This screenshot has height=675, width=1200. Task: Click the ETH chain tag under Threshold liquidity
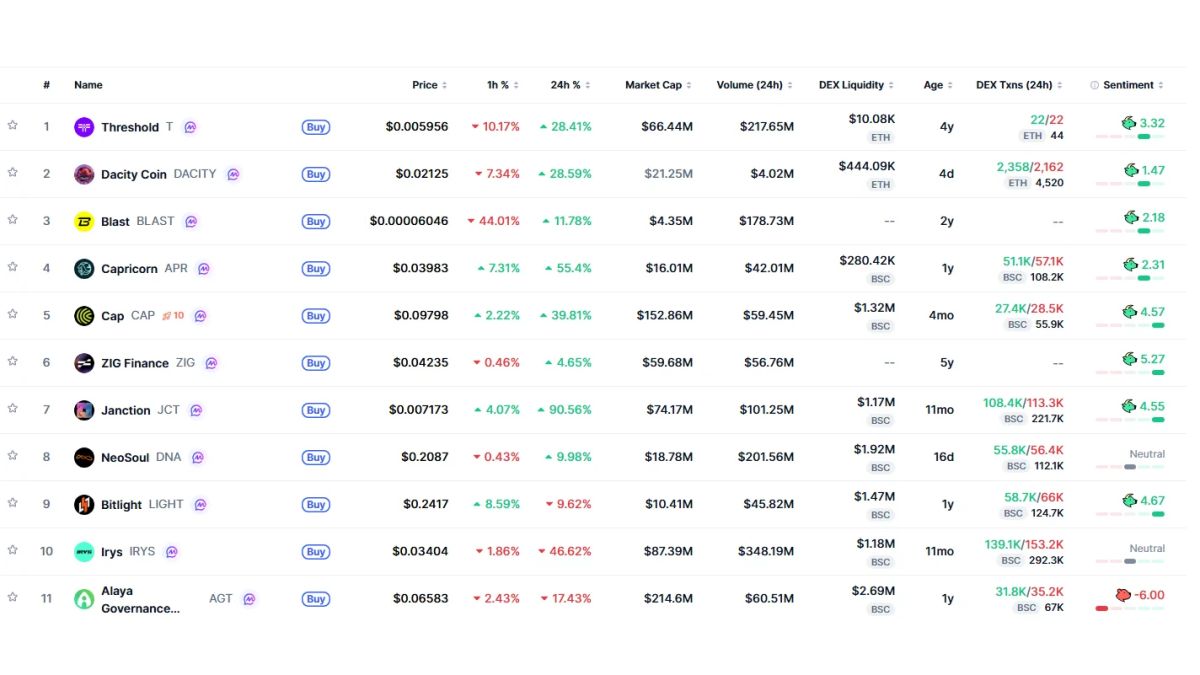(880, 137)
